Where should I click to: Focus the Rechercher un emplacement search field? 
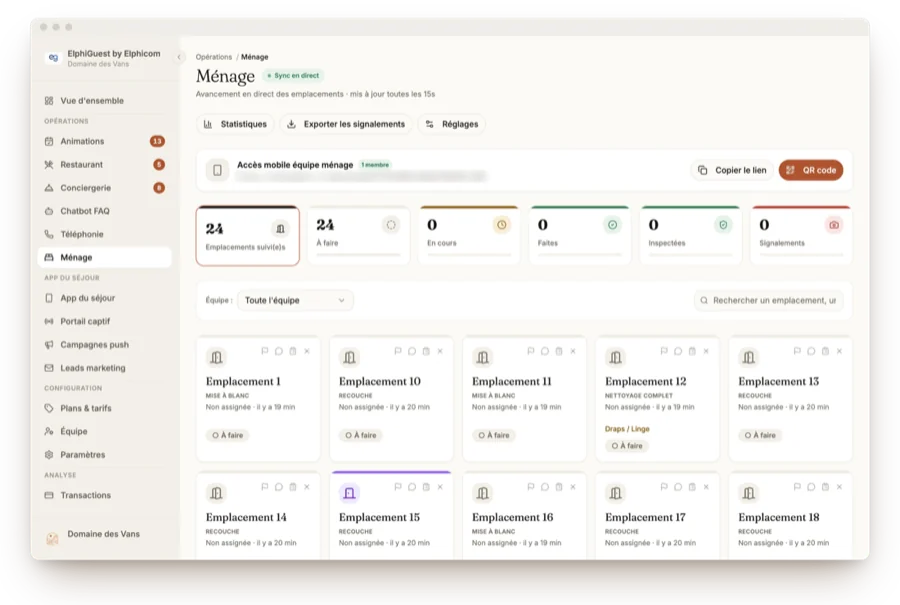(769, 300)
